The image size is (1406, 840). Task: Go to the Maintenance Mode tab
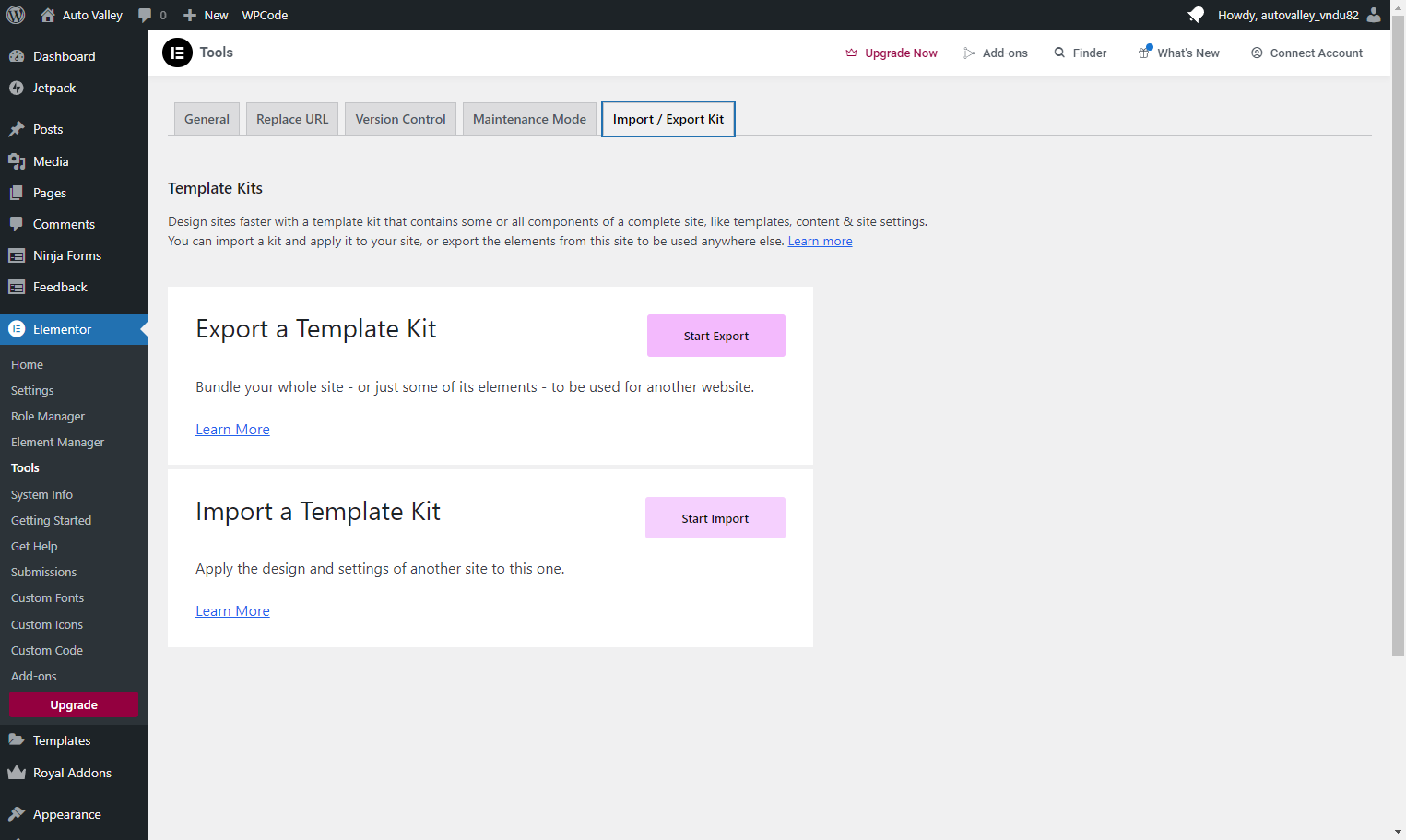pos(529,119)
